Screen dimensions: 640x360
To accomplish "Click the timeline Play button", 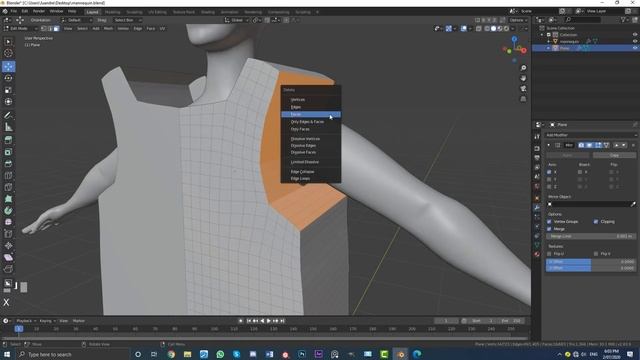I will (x=269, y=321).
